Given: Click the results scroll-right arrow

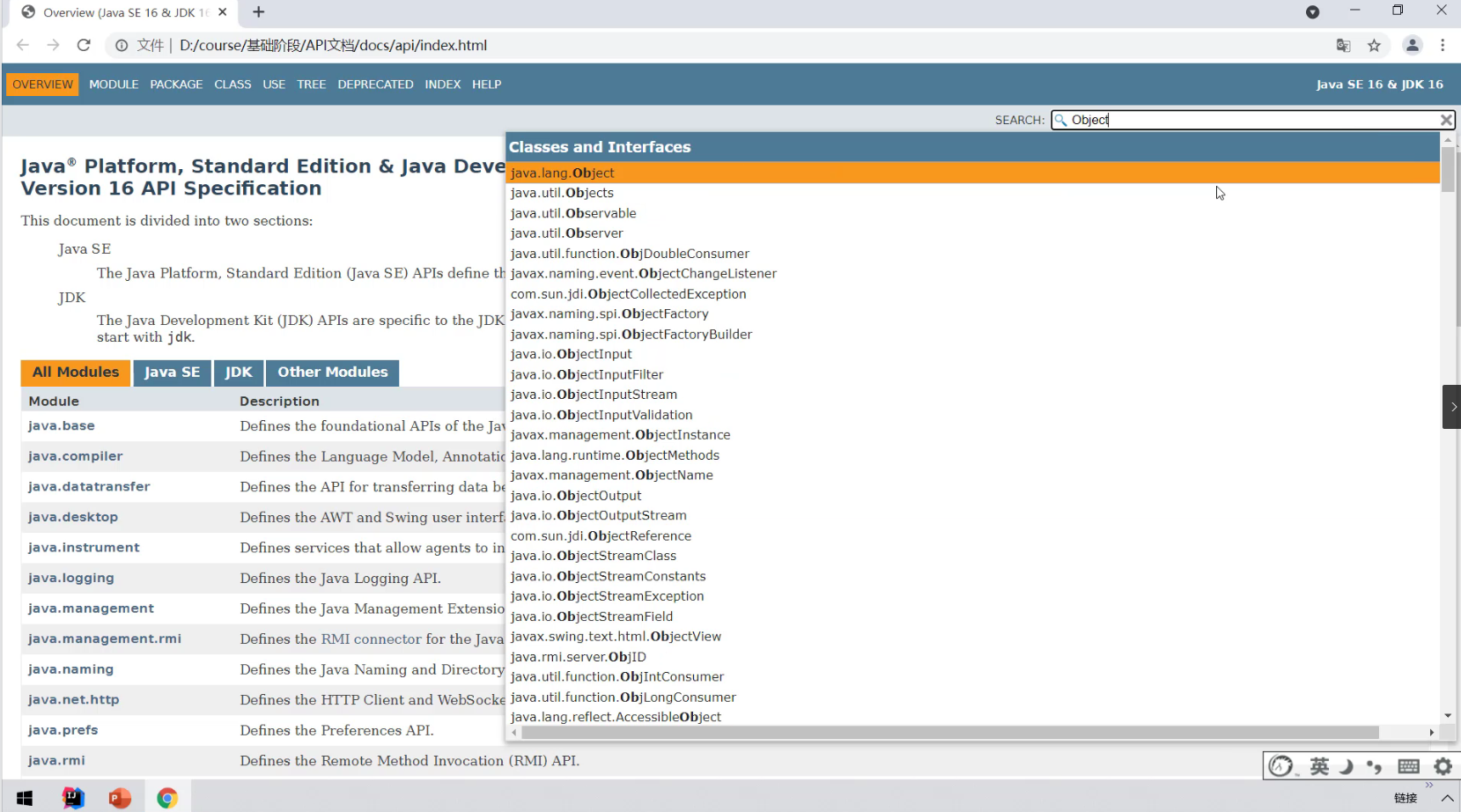Looking at the screenshot, I should 1431,733.
